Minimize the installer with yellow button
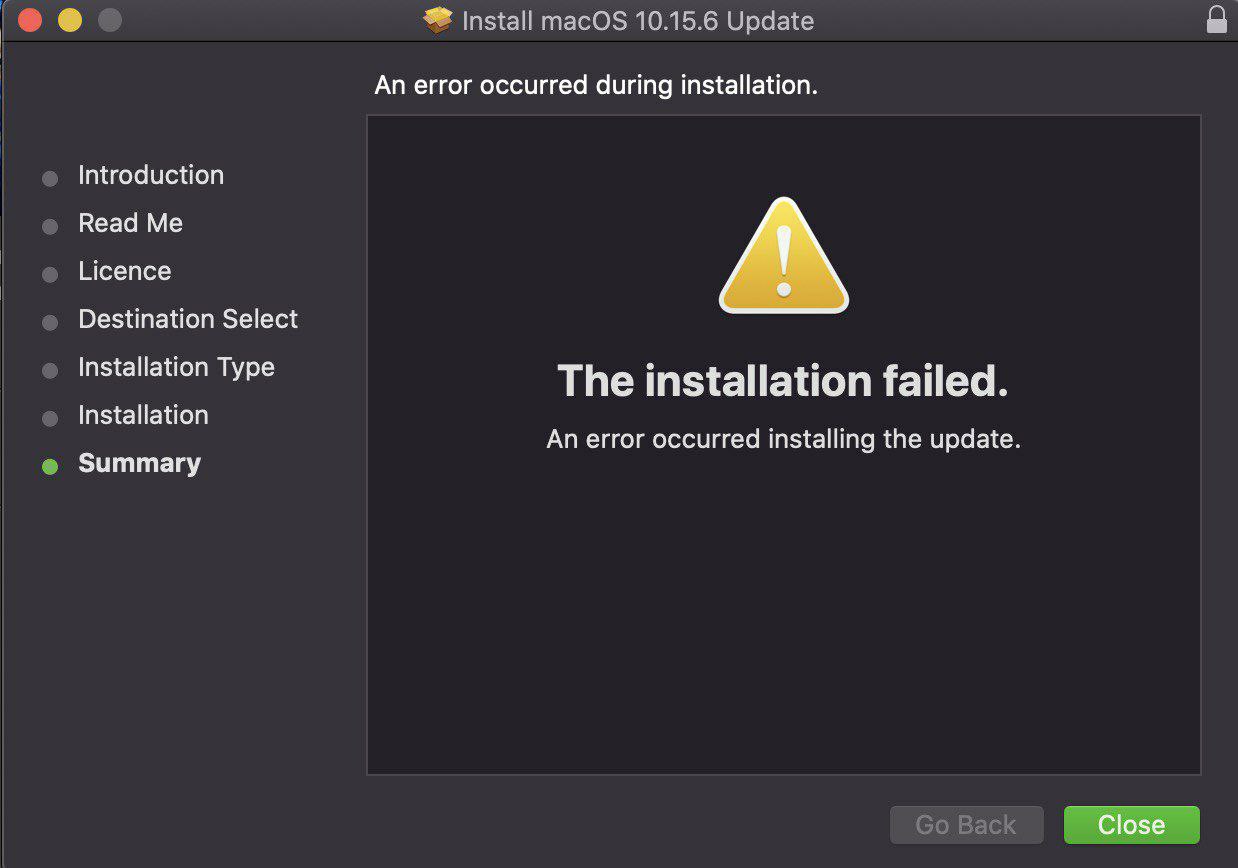This screenshot has height=868, width=1238. click(69, 19)
